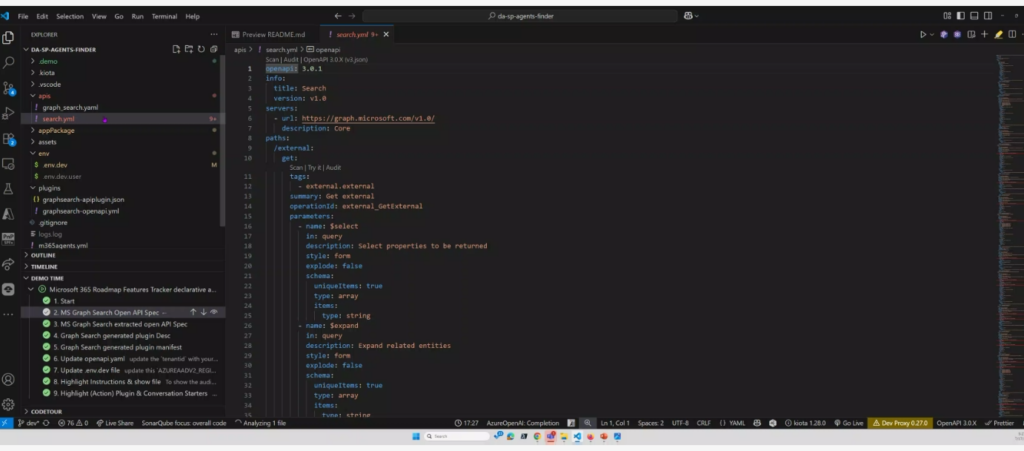Open graph_search.yaml file
1024x451 pixels.
(71, 108)
